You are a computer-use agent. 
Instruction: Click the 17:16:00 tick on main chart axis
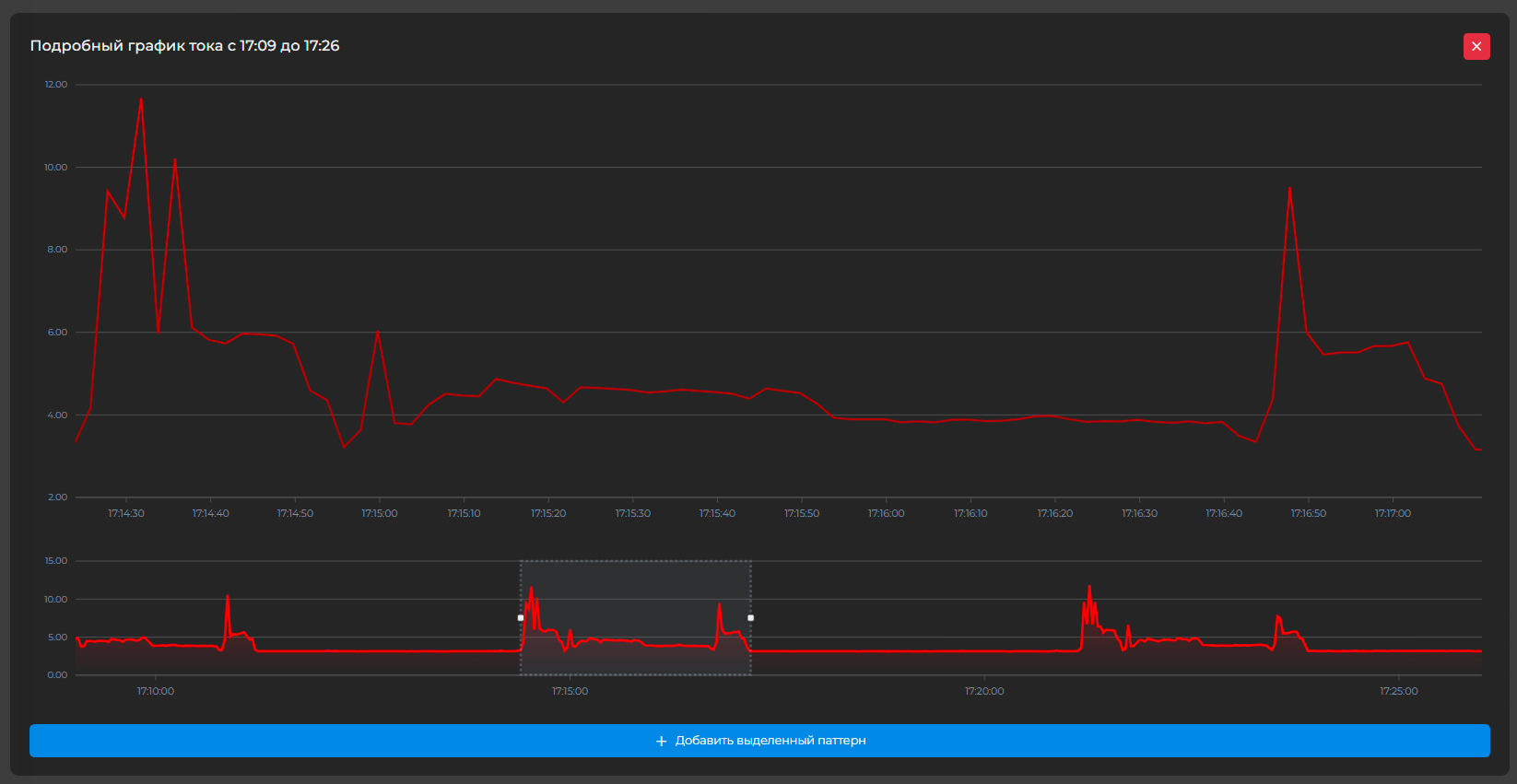(x=886, y=513)
